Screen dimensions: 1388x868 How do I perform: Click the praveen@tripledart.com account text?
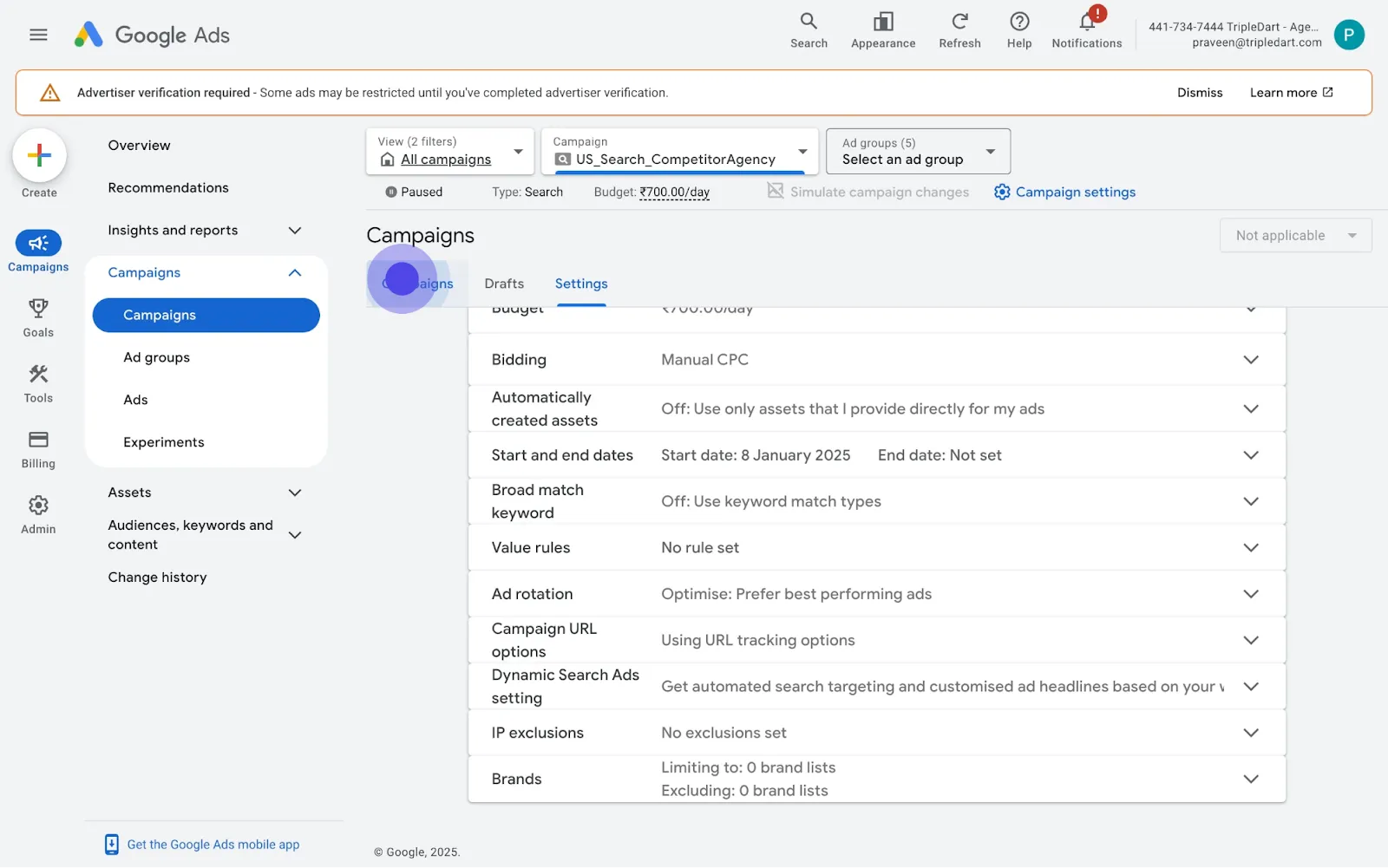1257,42
